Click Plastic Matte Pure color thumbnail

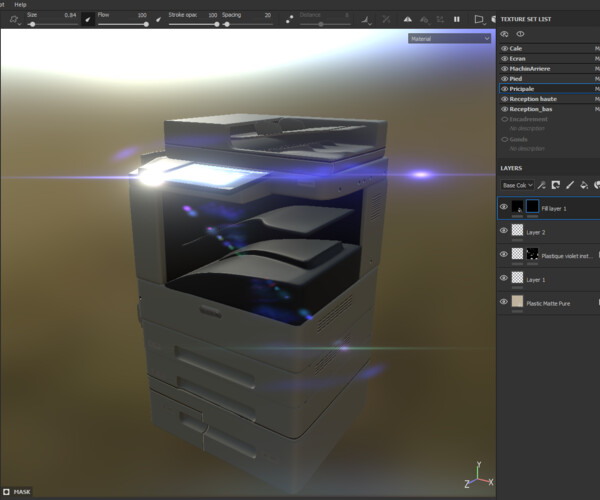pos(517,301)
